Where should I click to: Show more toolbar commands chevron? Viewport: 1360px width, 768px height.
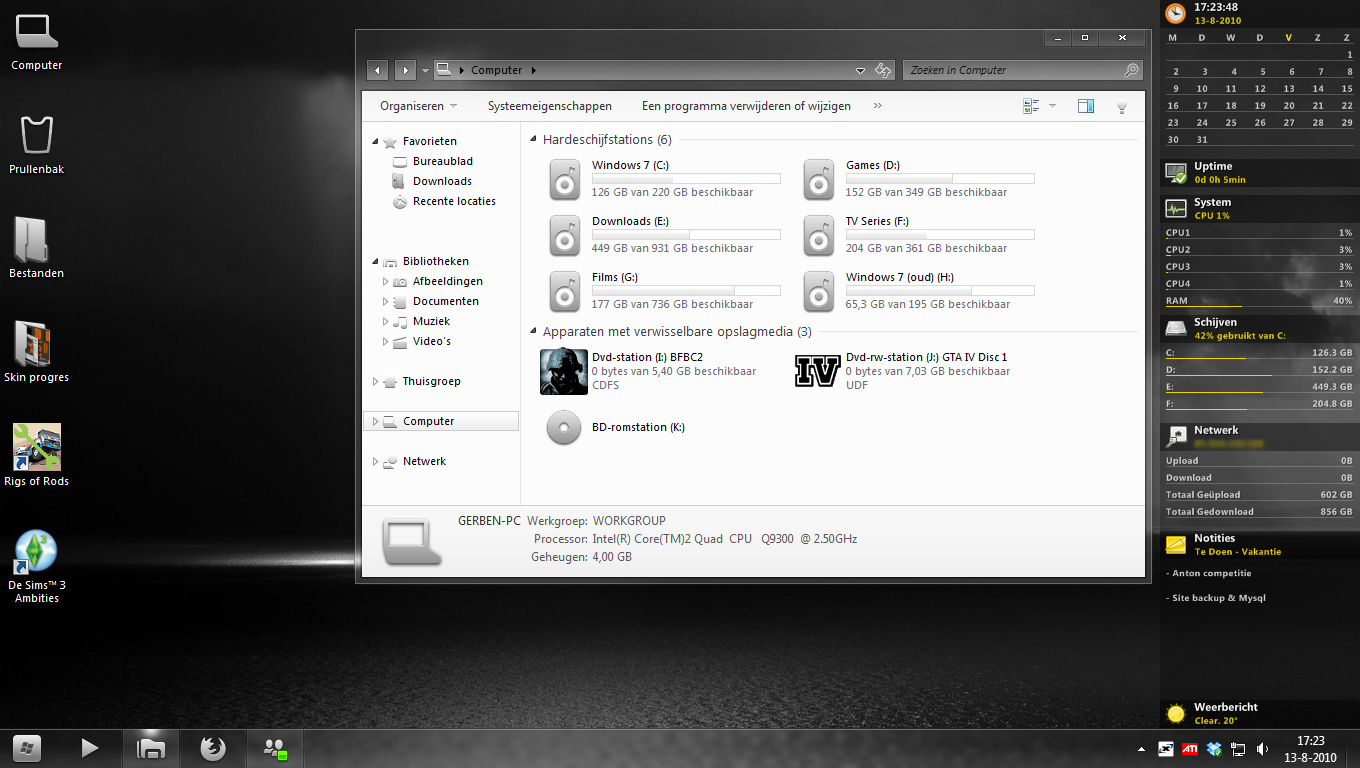pyautogui.click(x=878, y=106)
